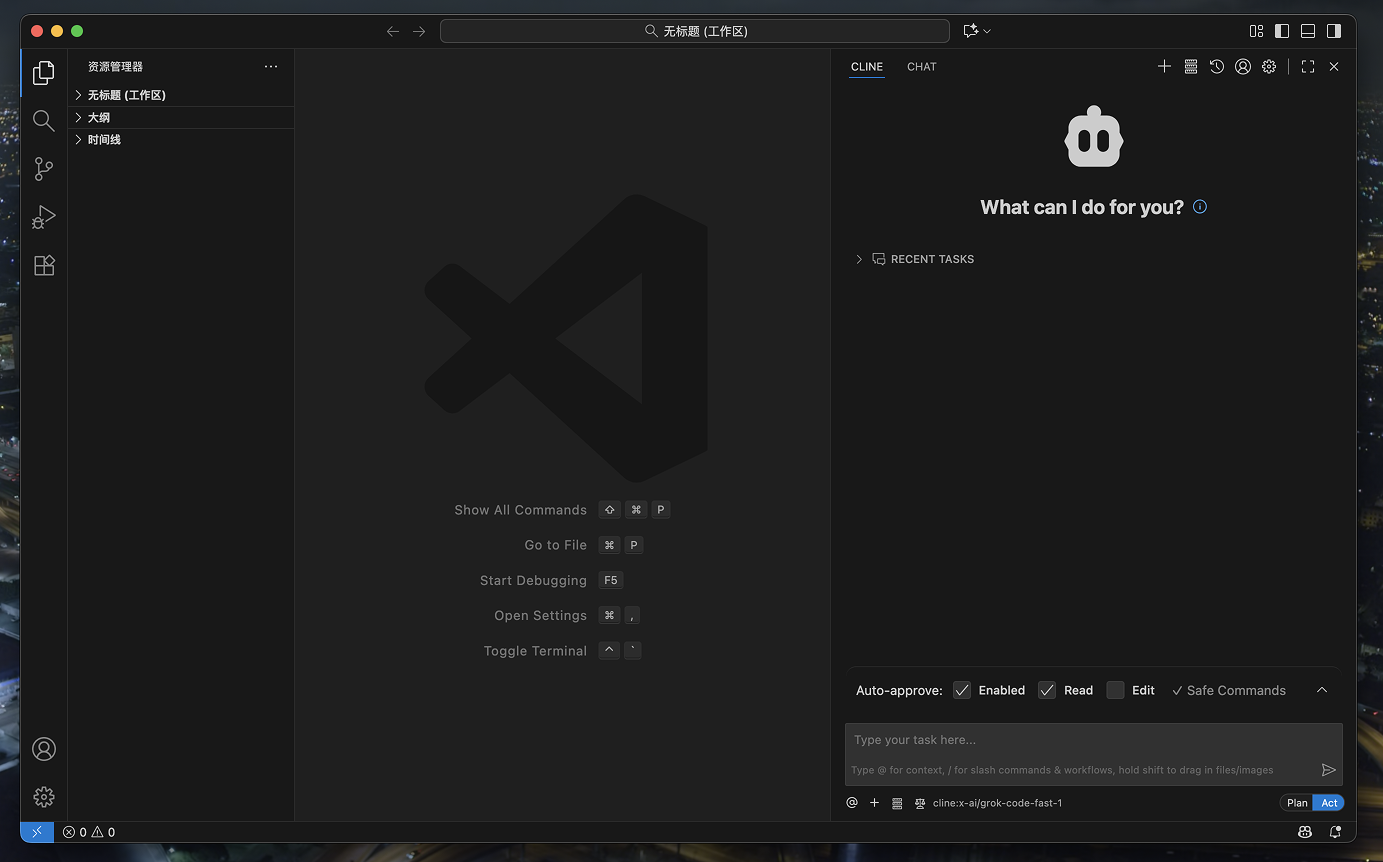This screenshot has height=862, width=1383.
Task: Open Accounts menu in the activity bar
Action: point(44,749)
